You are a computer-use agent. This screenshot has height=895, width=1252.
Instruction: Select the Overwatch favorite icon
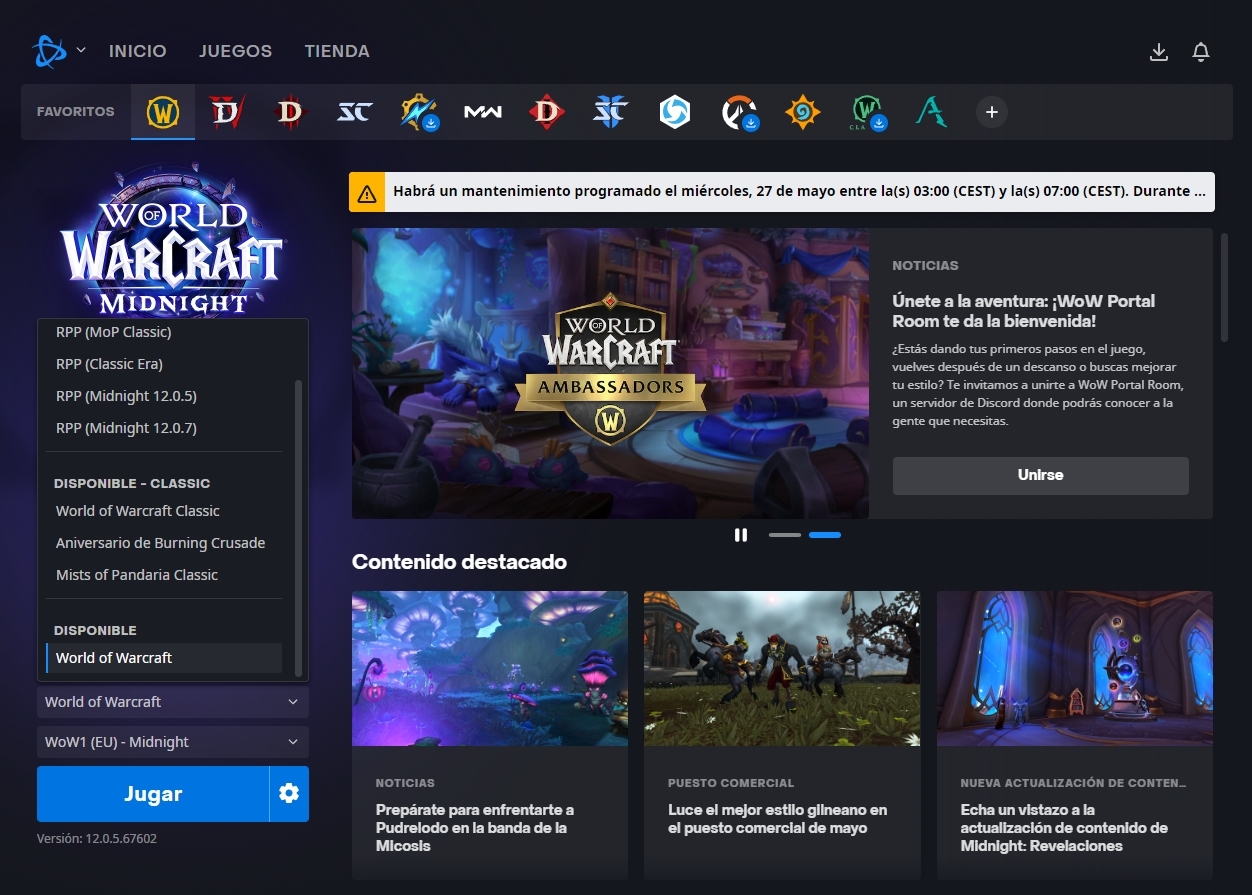click(739, 112)
